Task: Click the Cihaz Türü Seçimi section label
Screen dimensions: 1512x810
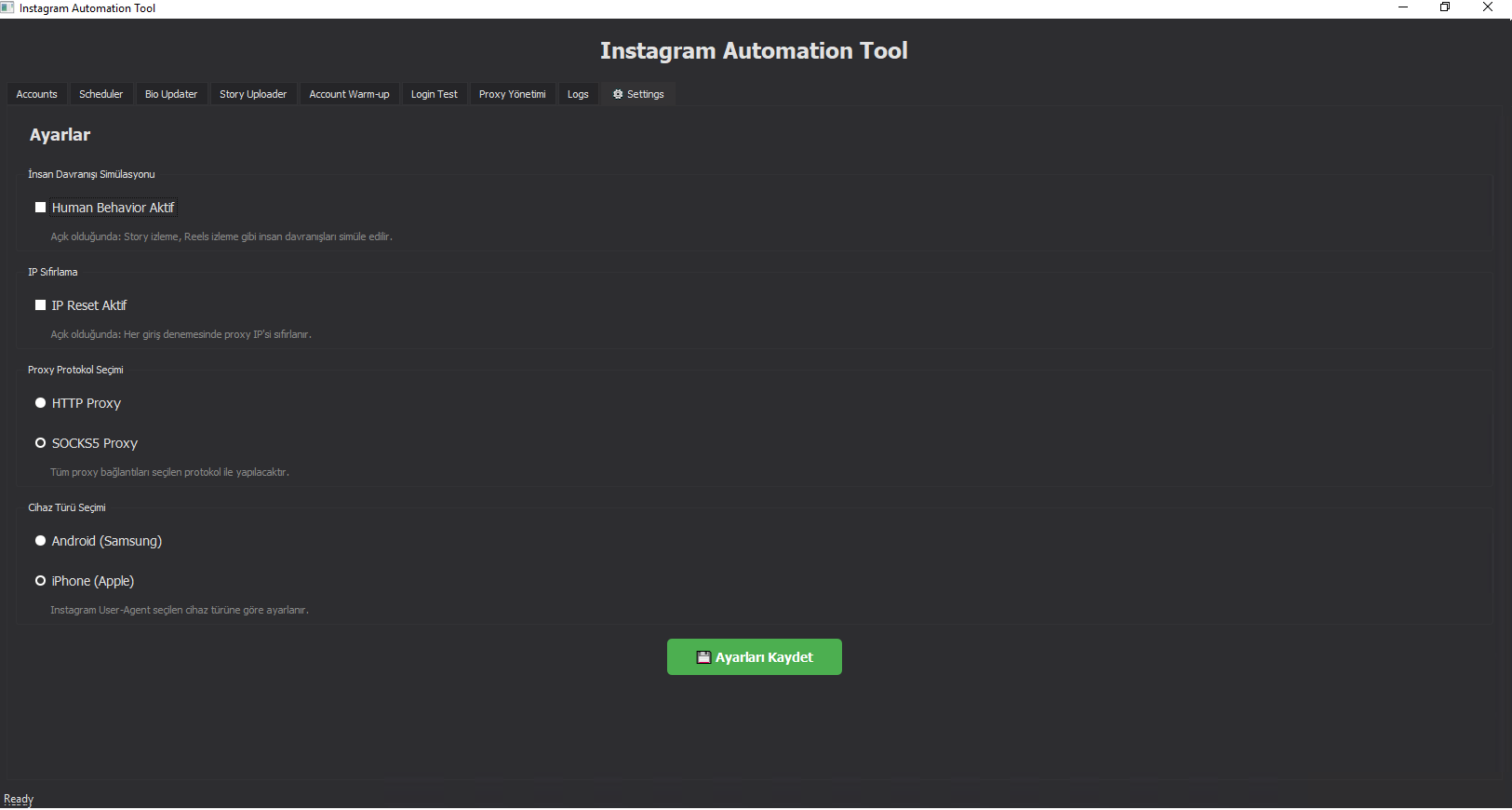Action: (67, 507)
